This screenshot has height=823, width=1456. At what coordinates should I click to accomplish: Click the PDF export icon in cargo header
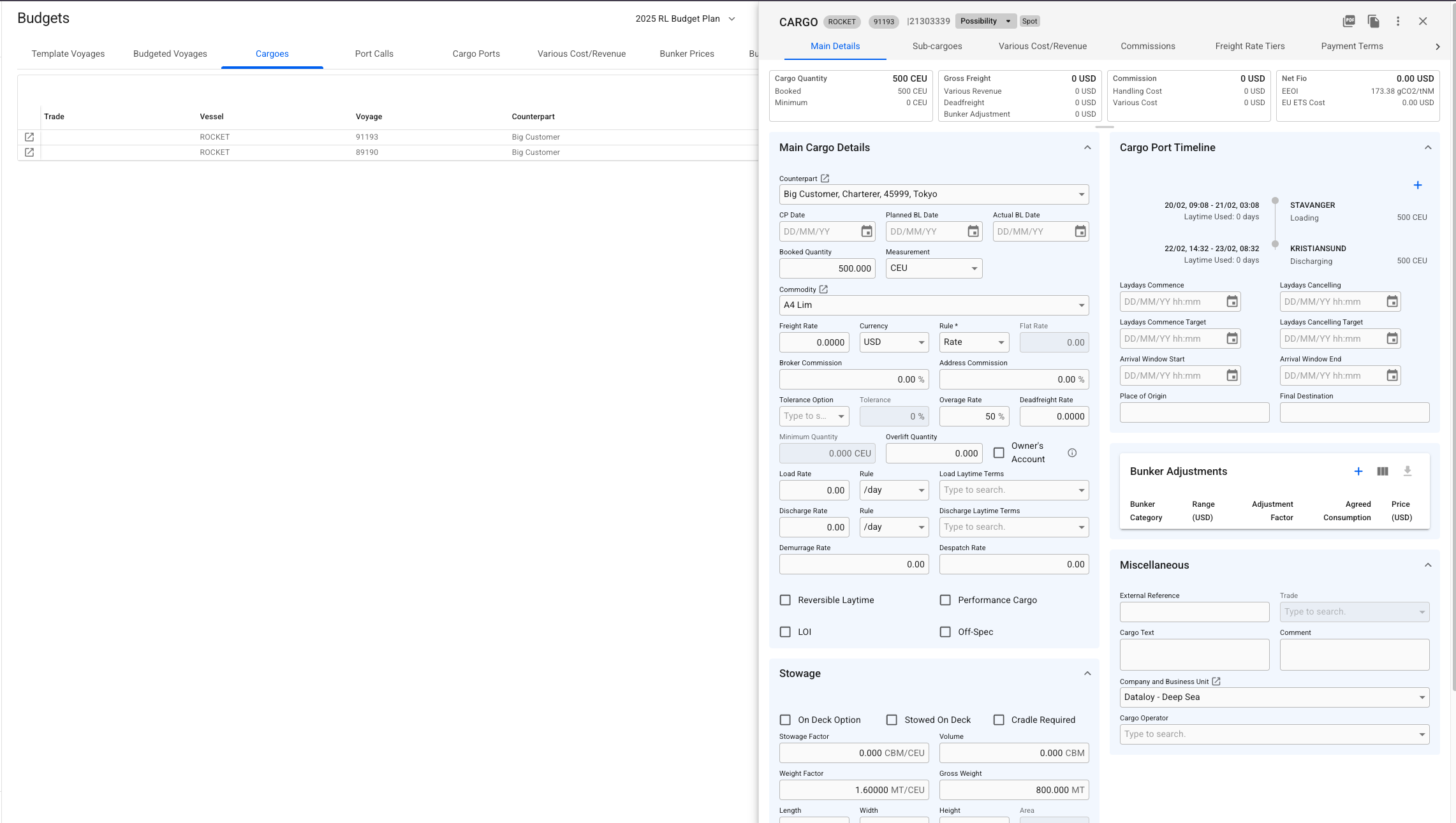coord(1349,21)
